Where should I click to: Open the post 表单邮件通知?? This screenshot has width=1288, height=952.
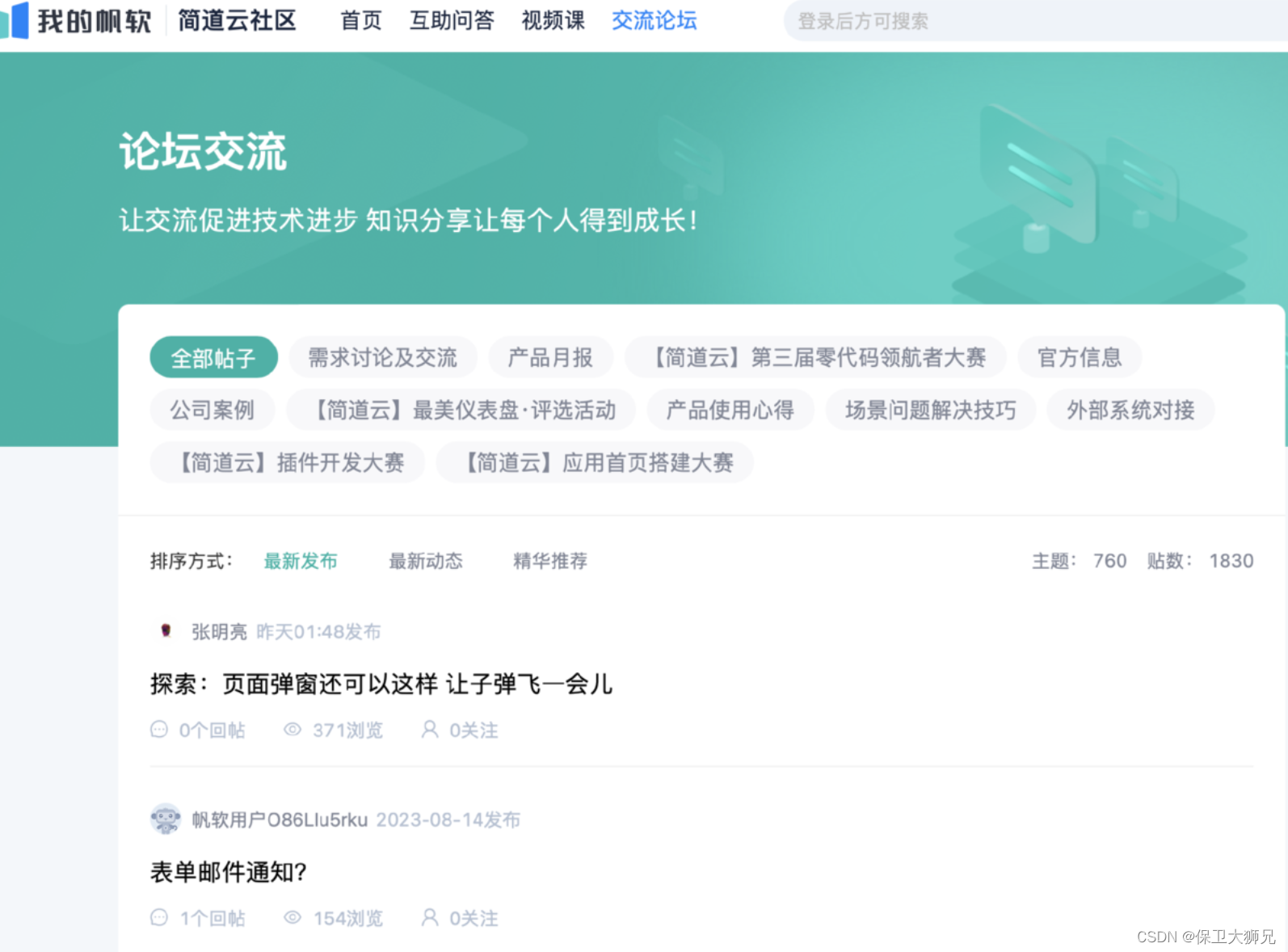tap(229, 872)
